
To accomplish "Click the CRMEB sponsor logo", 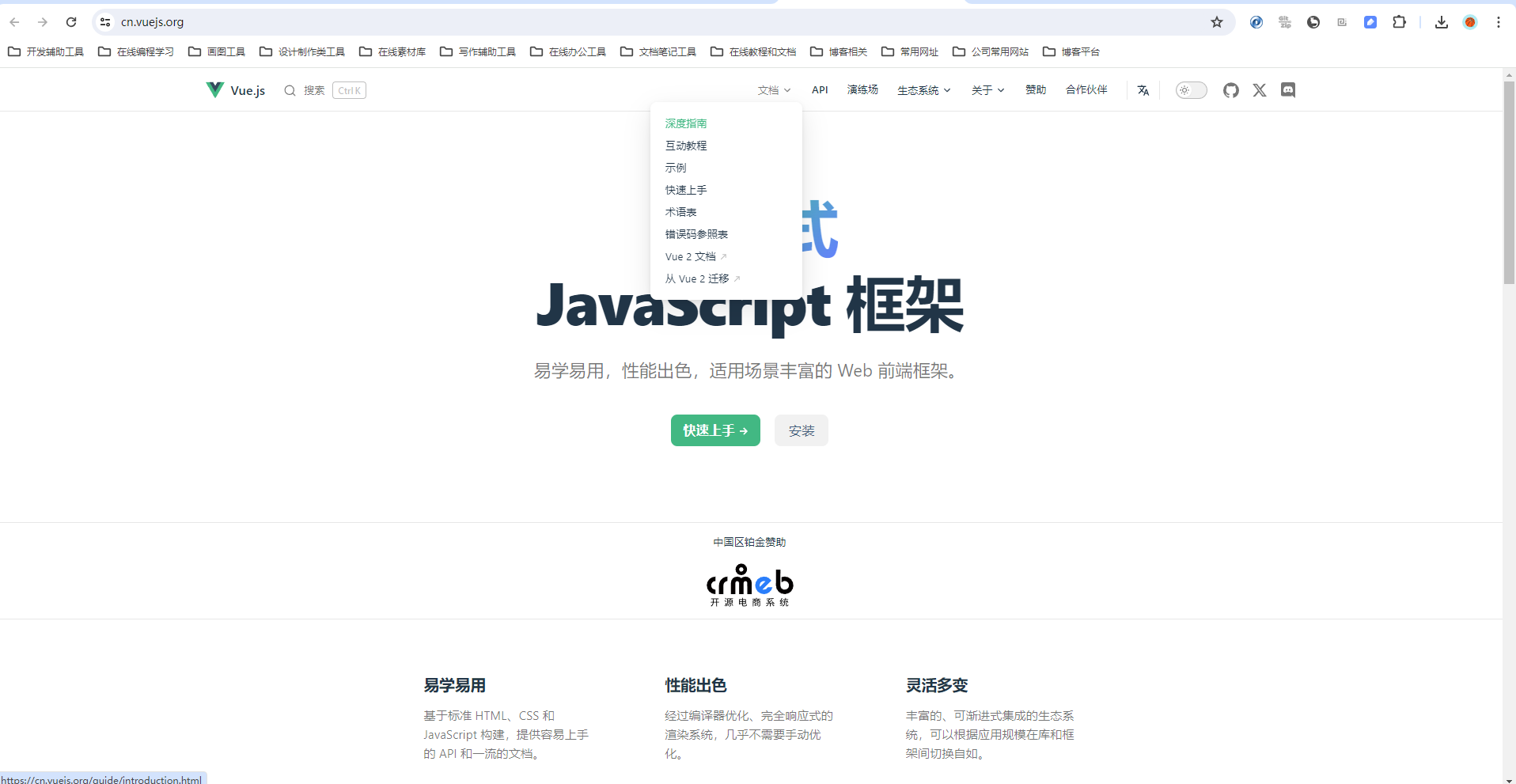I will click(x=749, y=585).
